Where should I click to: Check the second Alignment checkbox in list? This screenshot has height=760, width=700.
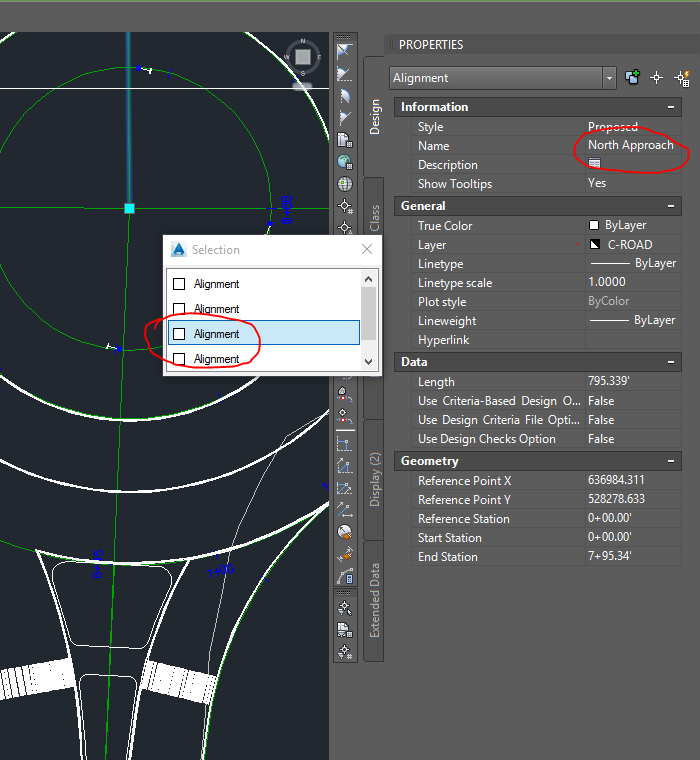point(179,309)
